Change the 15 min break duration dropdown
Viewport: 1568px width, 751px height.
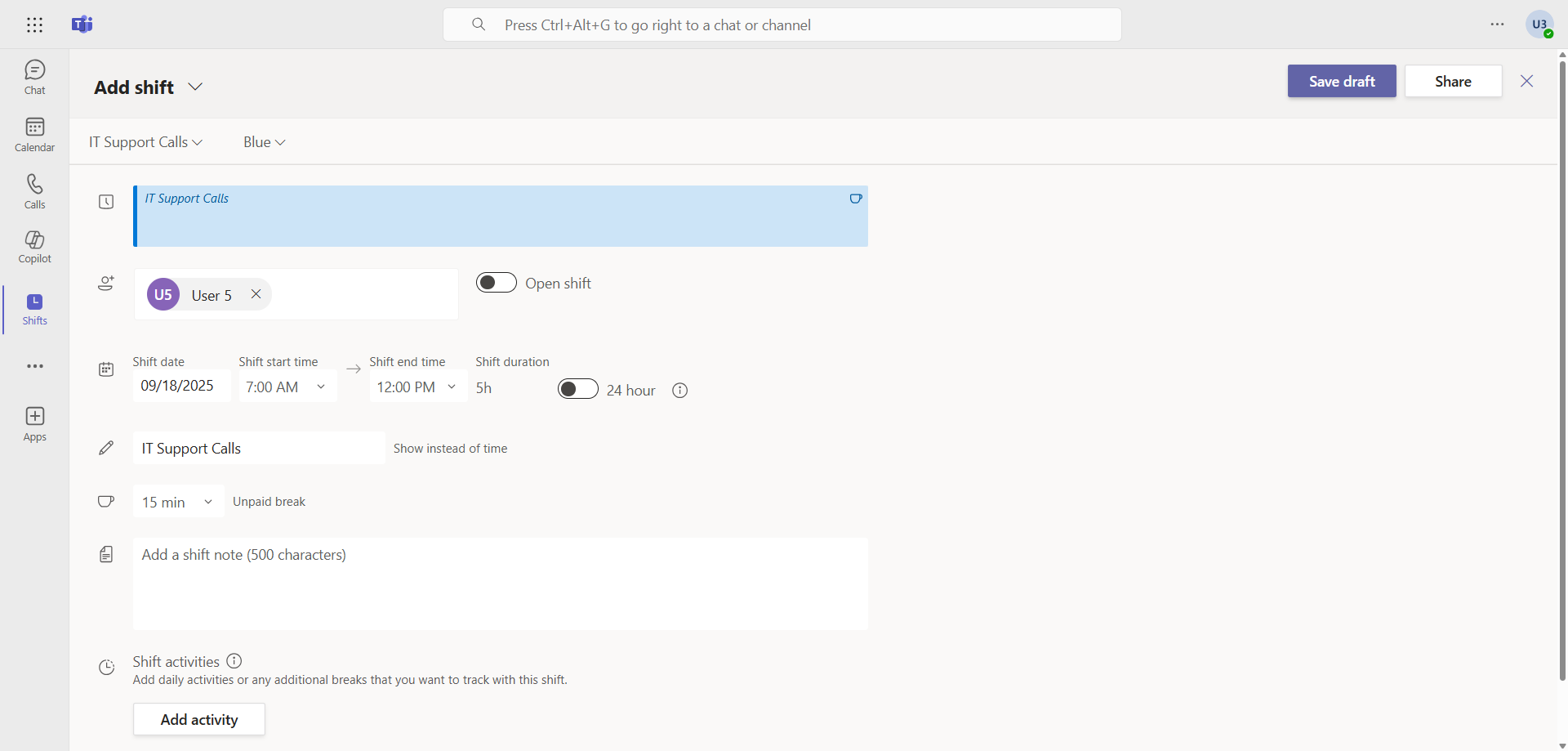point(178,502)
